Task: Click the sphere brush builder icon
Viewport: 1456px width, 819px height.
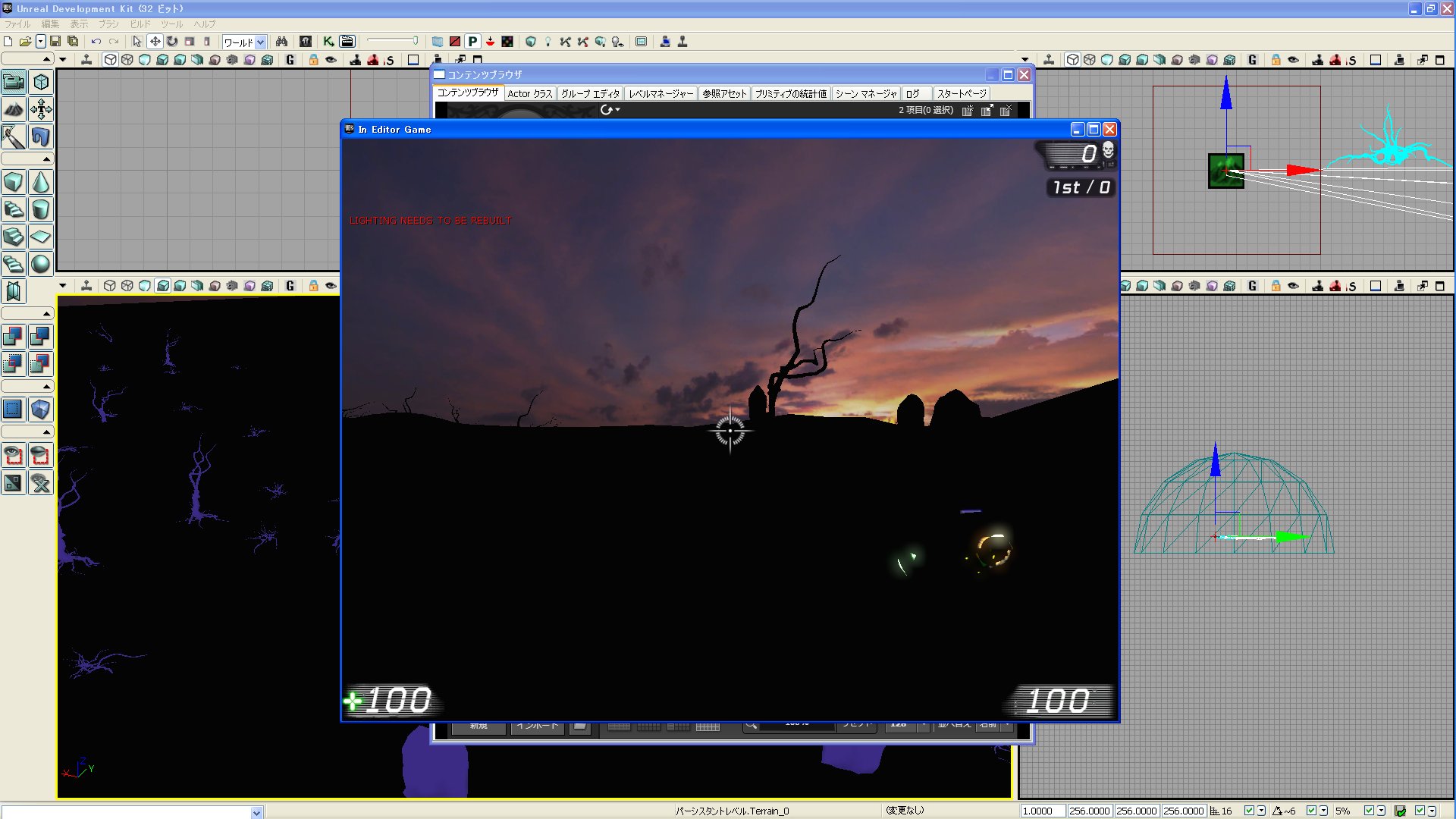Action: click(x=41, y=264)
